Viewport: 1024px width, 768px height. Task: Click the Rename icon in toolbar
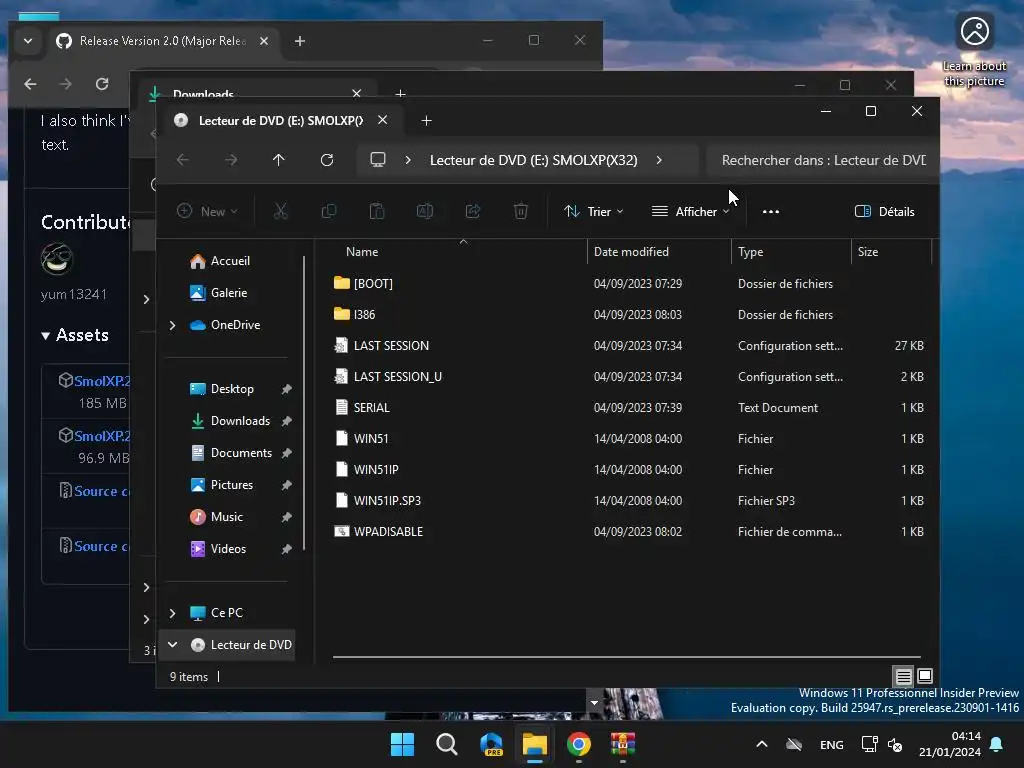click(424, 211)
